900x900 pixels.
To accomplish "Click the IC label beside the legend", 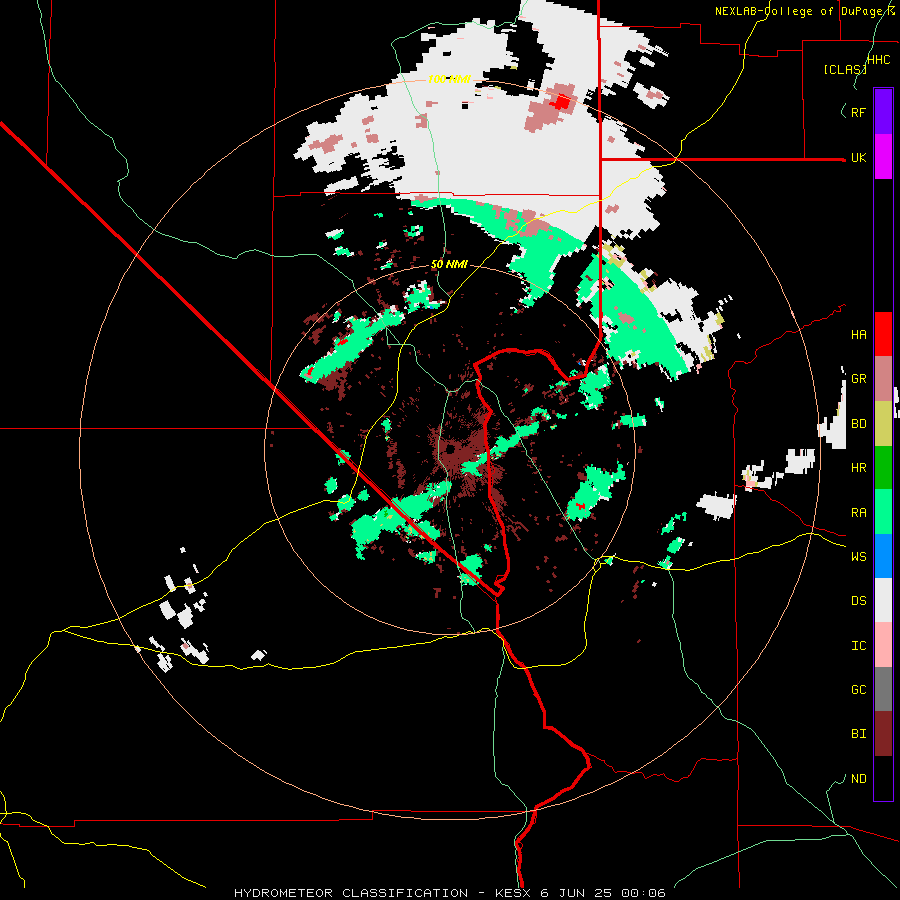I will point(858,646).
